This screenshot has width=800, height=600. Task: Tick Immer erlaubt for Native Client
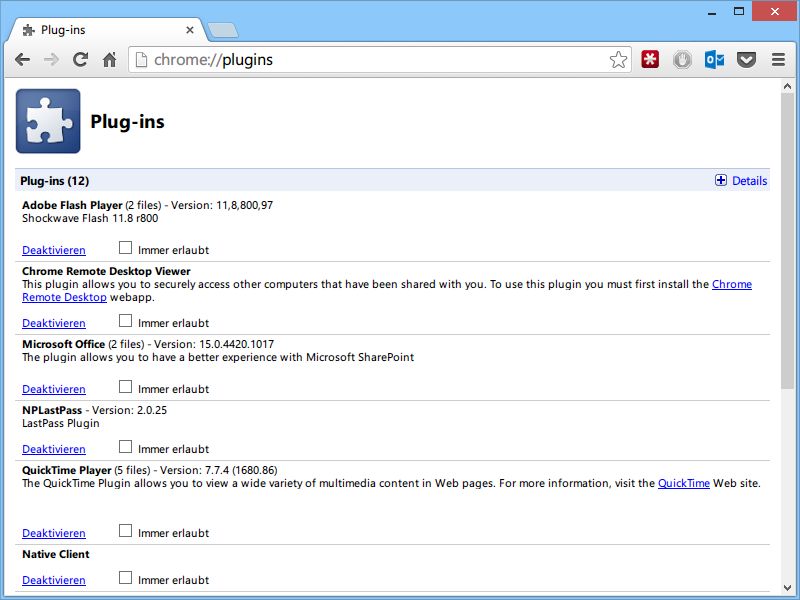pyautogui.click(x=125, y=578)
